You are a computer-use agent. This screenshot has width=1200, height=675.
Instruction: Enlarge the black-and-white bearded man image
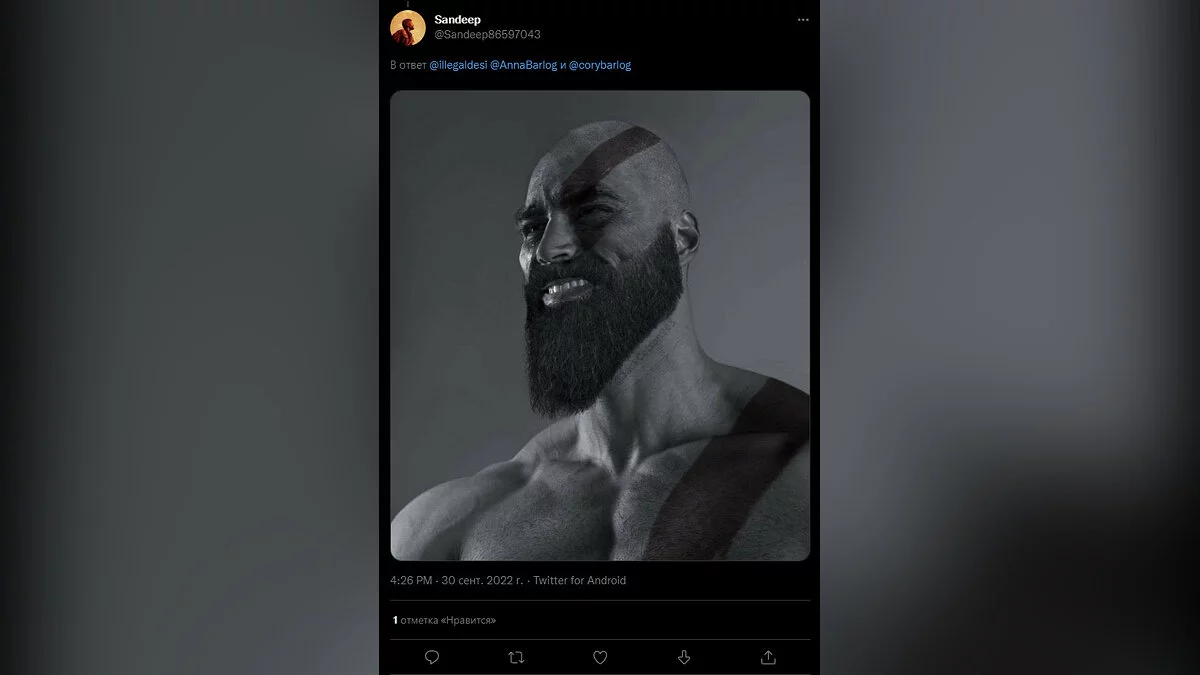coord(600,325)
